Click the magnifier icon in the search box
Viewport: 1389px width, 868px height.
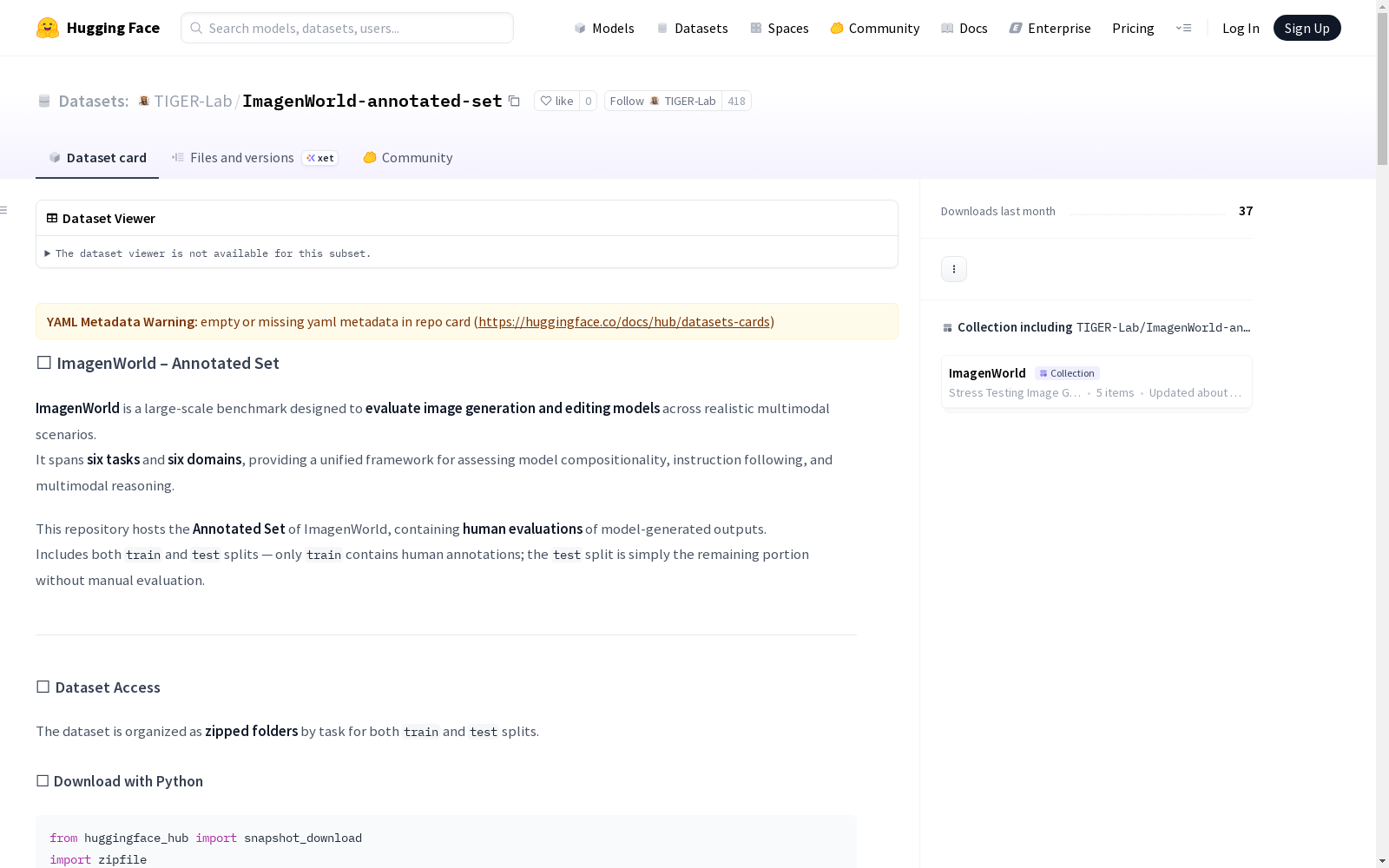coord(196,28)
